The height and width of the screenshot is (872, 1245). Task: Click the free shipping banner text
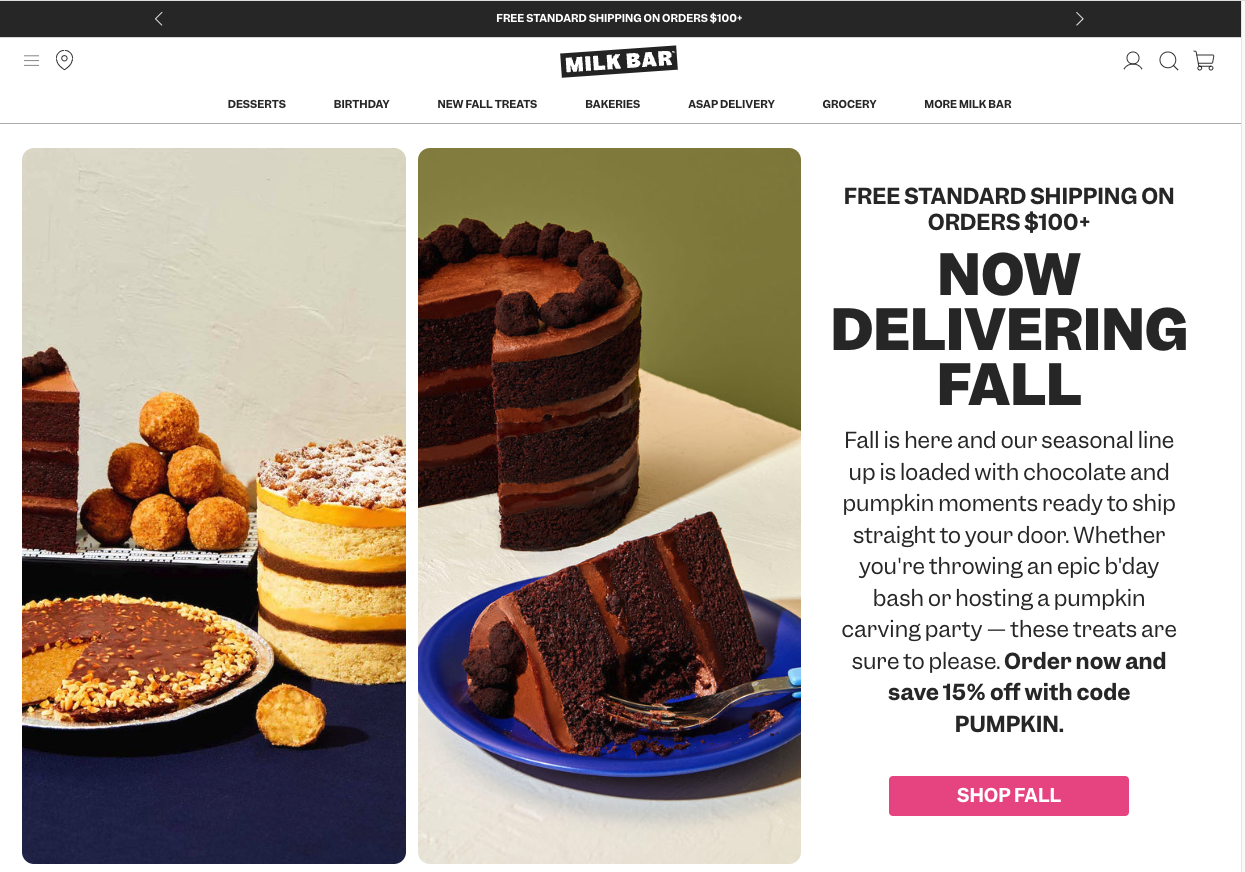(x=619, y=18)
